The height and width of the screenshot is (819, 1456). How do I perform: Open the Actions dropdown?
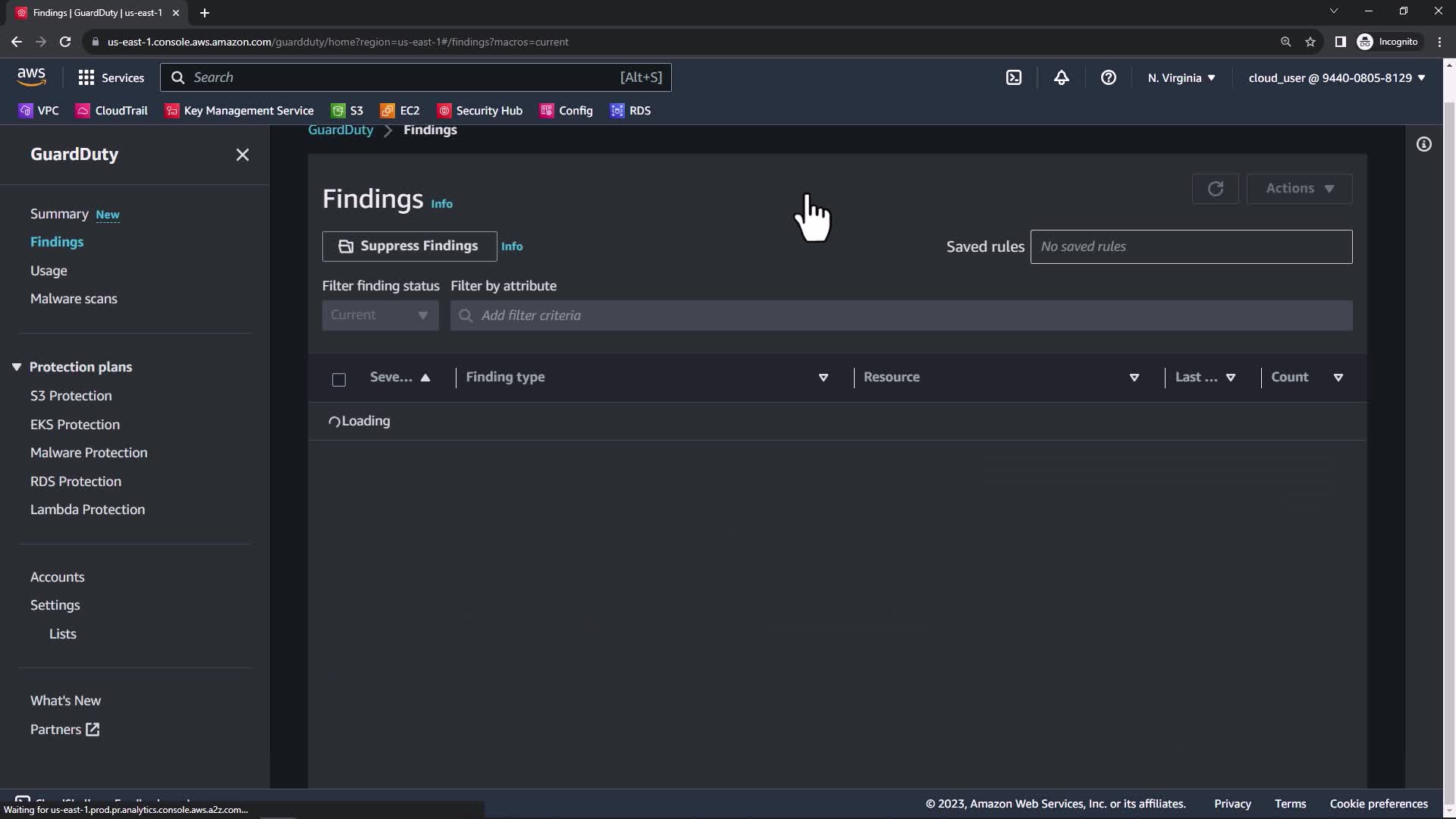[1299, 189]
